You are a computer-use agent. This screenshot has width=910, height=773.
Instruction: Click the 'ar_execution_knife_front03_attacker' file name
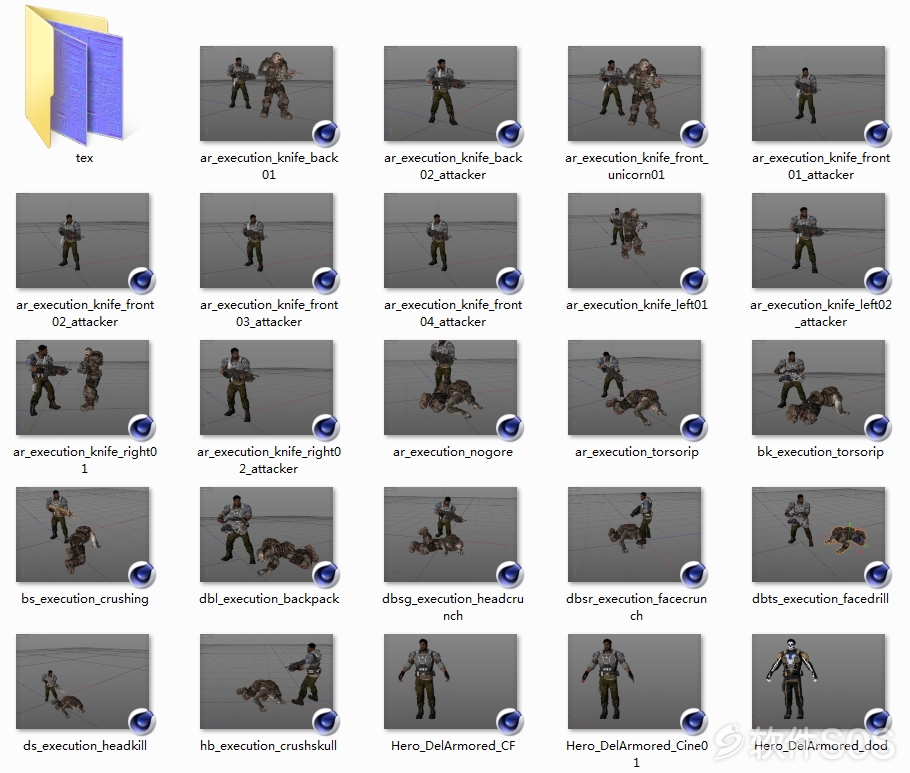pos(269,313)
